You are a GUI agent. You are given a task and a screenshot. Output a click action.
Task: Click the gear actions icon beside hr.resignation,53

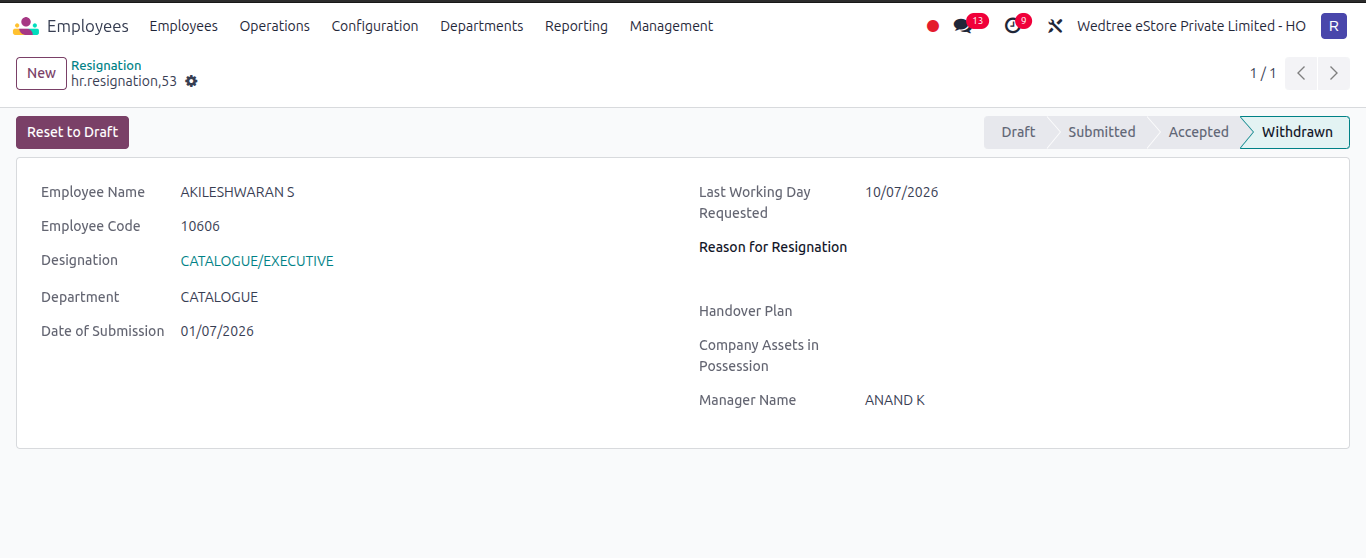[x=191, y=81]
